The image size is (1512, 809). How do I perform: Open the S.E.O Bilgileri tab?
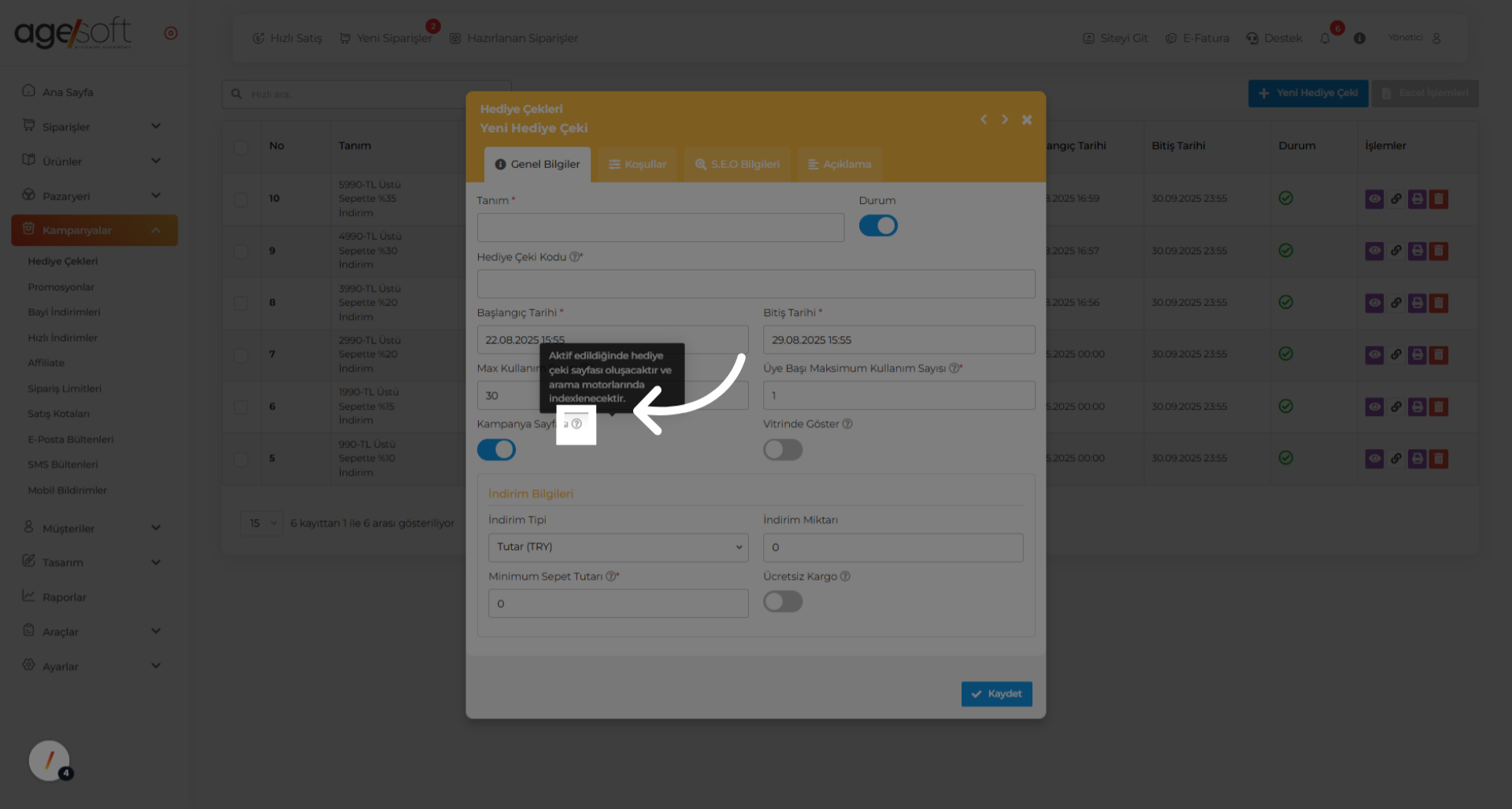(x=737, y=165)
